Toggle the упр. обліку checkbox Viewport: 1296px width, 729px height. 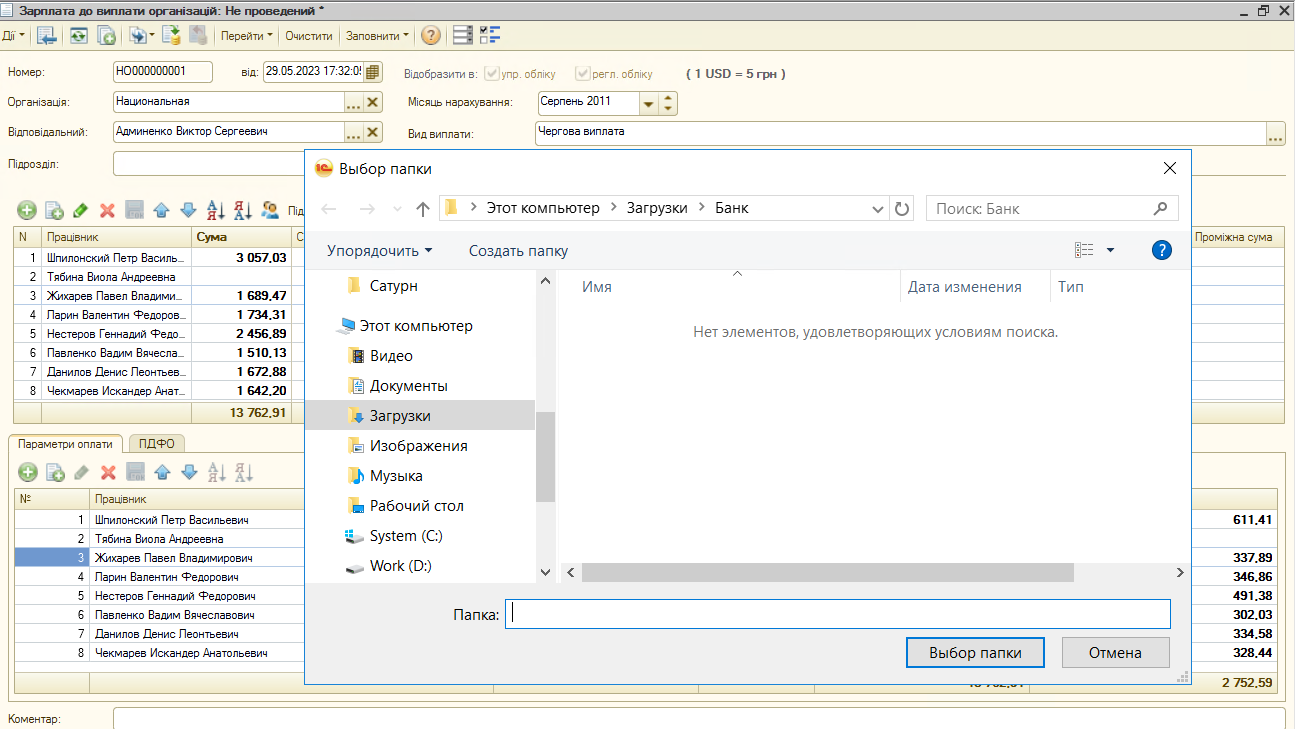click(x=491, y=73)
